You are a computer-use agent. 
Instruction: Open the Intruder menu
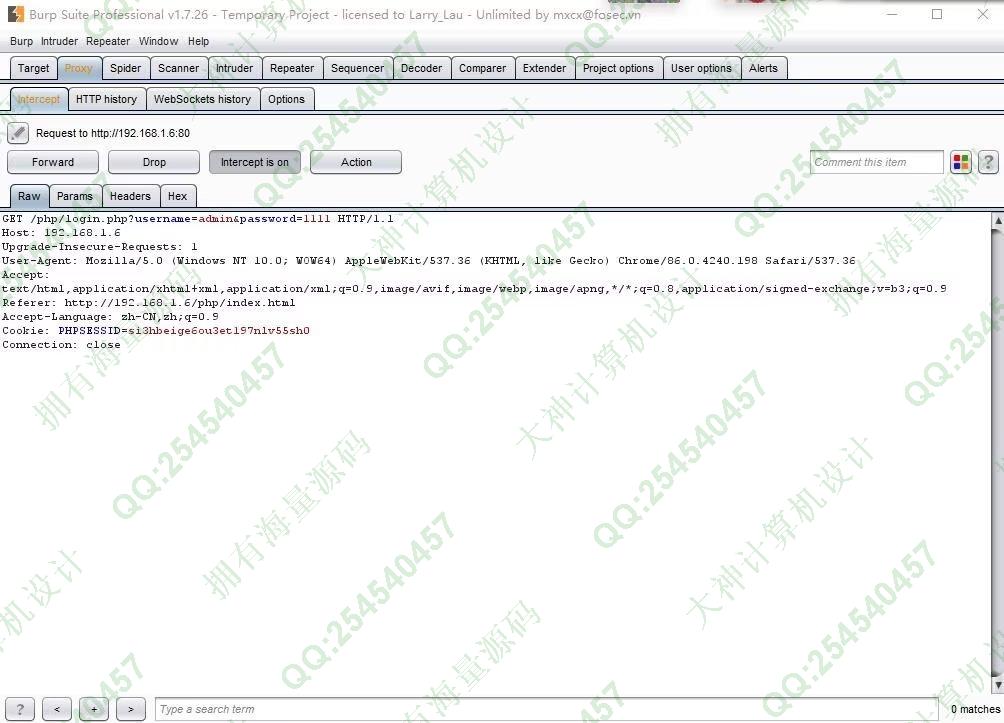pos(60,41)
